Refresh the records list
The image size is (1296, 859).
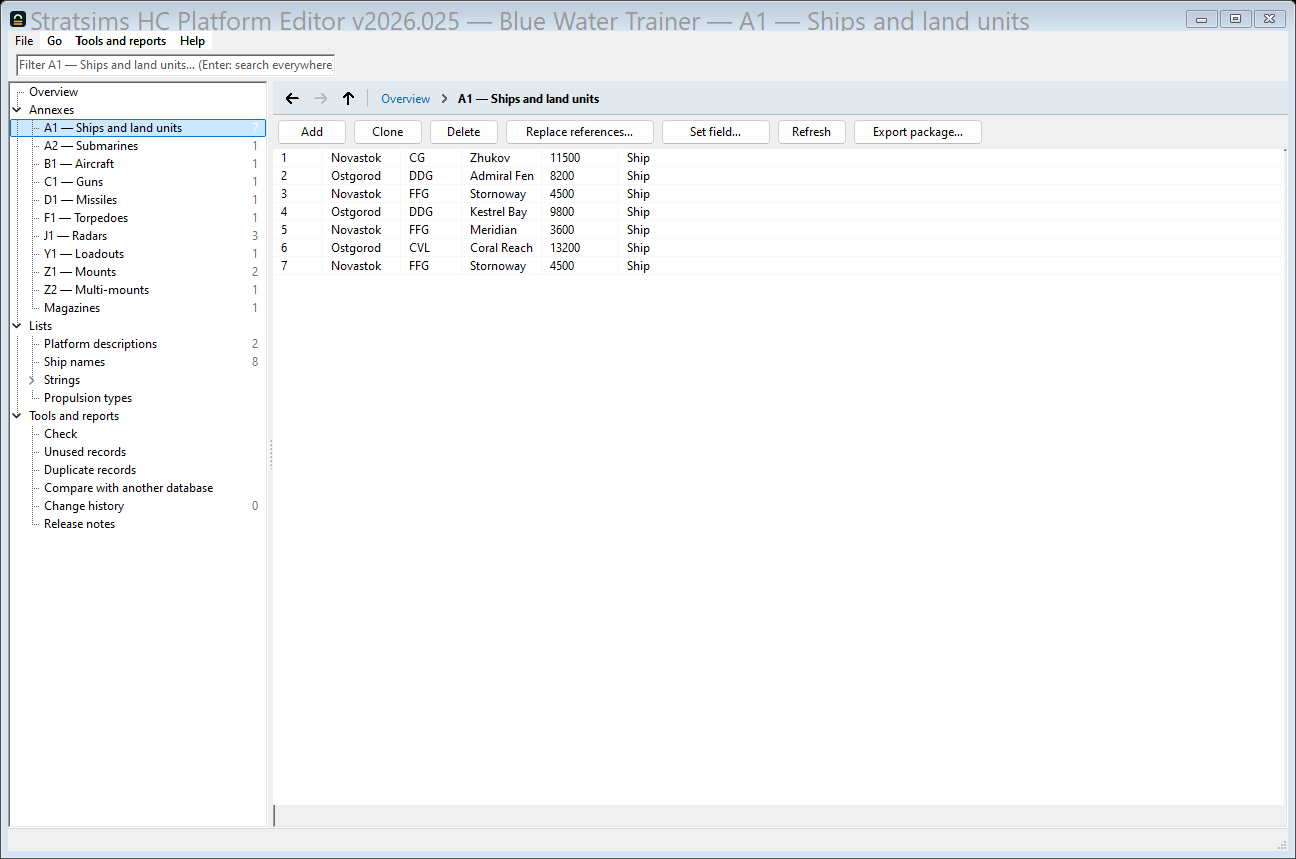812,132
